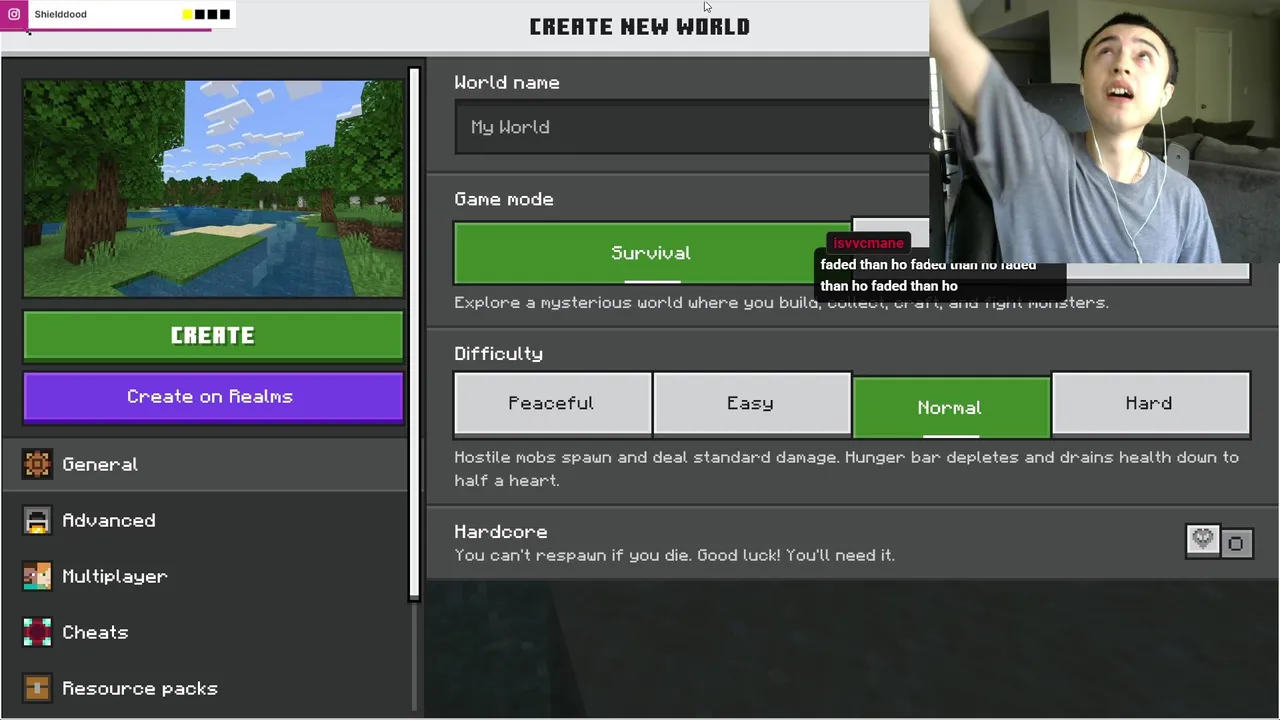Select Survival game mode
The width and height of the screenshot is (1280, 720).
[x=652, y=254]
